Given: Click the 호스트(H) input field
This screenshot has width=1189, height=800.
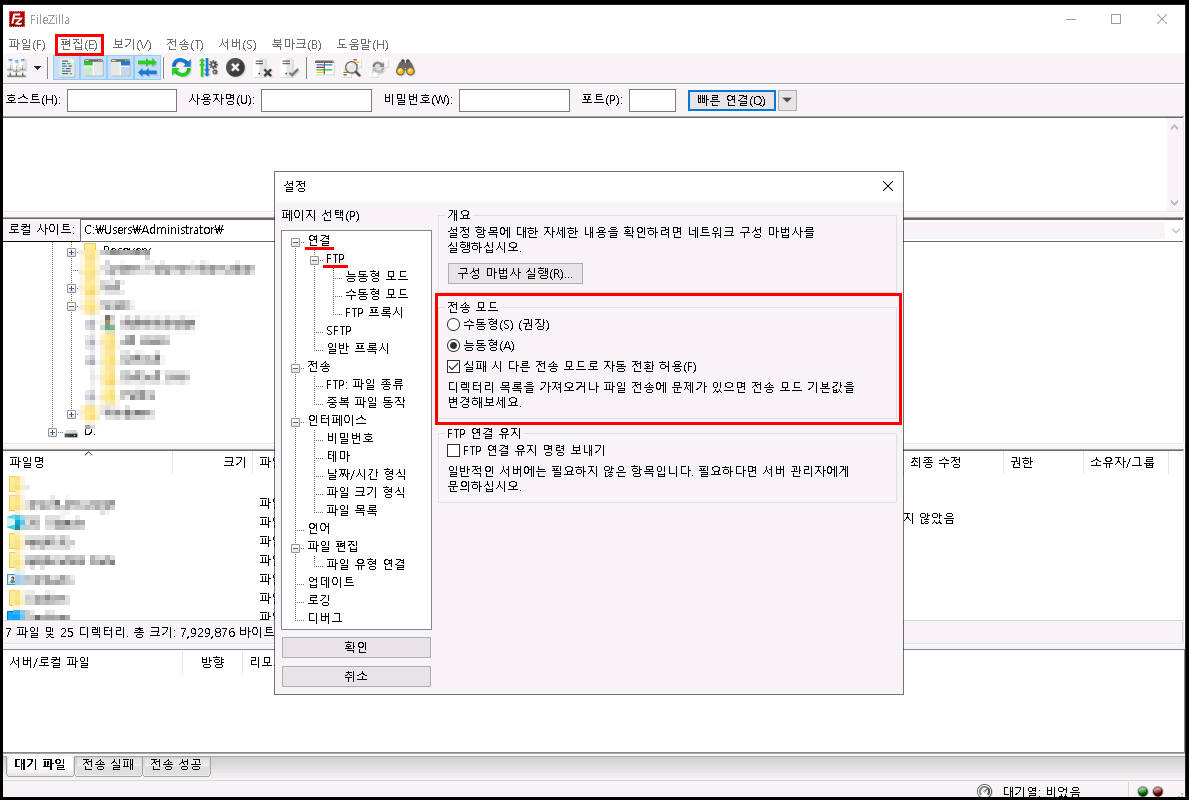Looking at the screenshot, I should click(x=122, y=100).
